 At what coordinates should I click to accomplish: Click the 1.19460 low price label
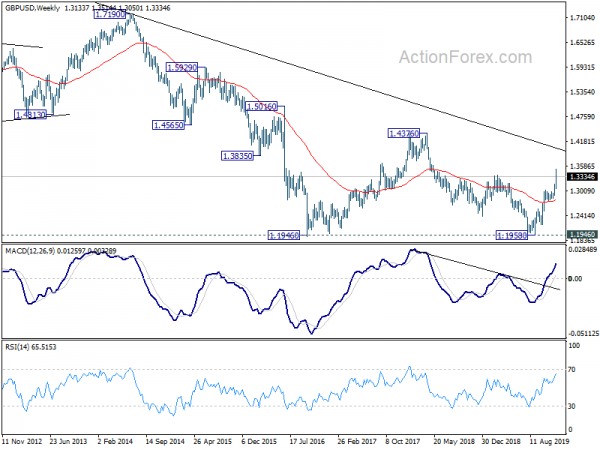pyautogui.click(x=284, y=235)
